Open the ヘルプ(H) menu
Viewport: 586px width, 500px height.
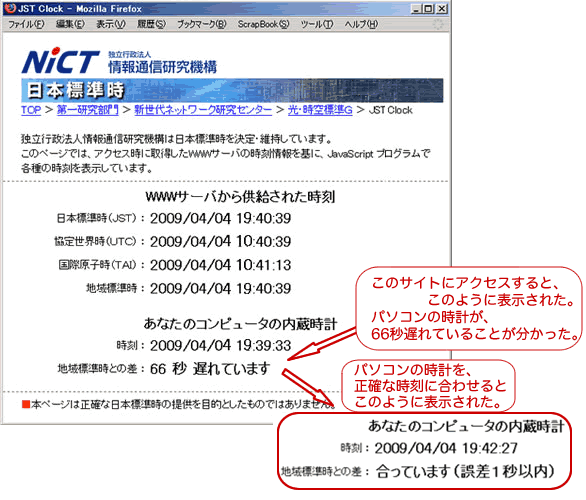pos(361,24)
